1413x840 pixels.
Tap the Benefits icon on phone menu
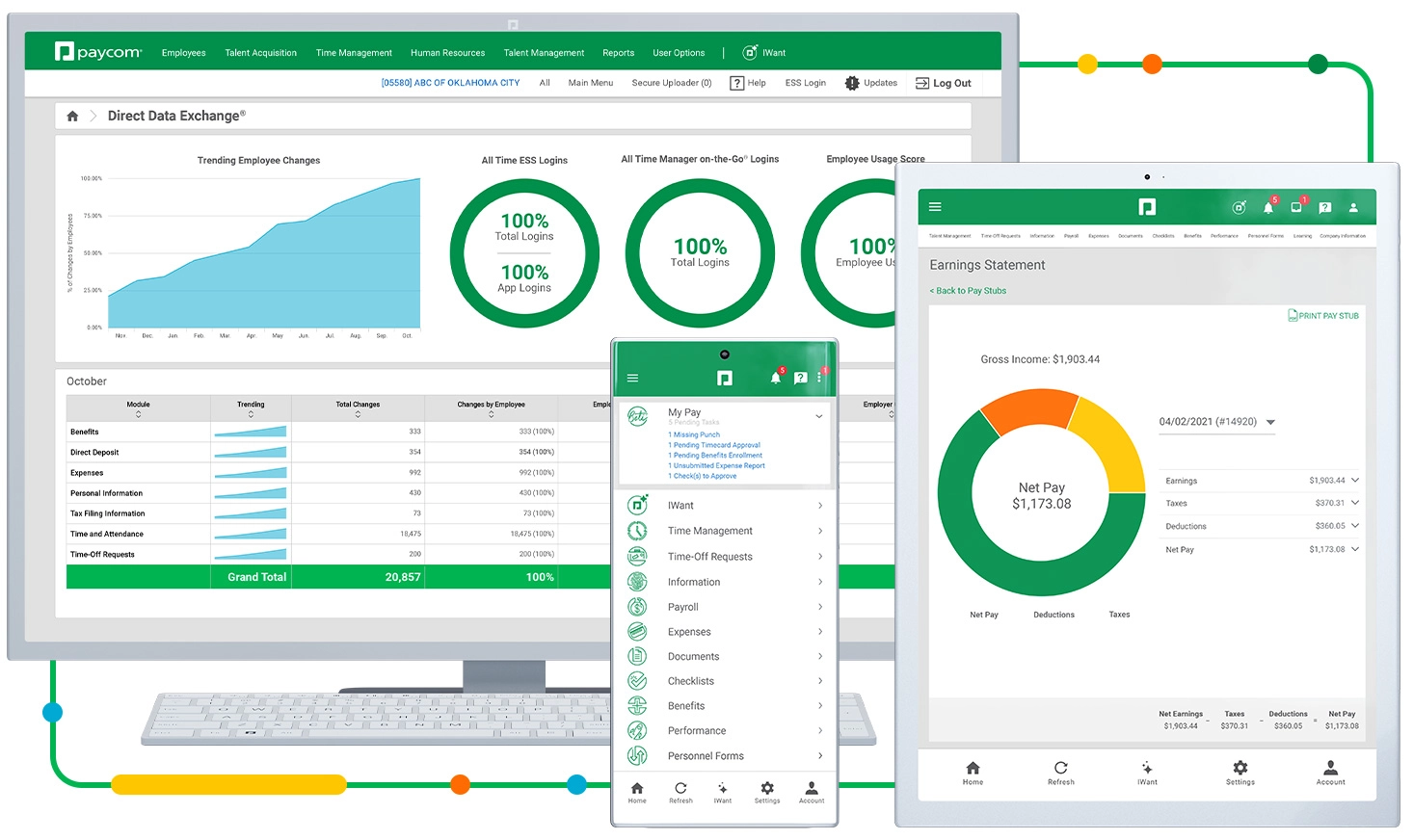tap(637, 706)
